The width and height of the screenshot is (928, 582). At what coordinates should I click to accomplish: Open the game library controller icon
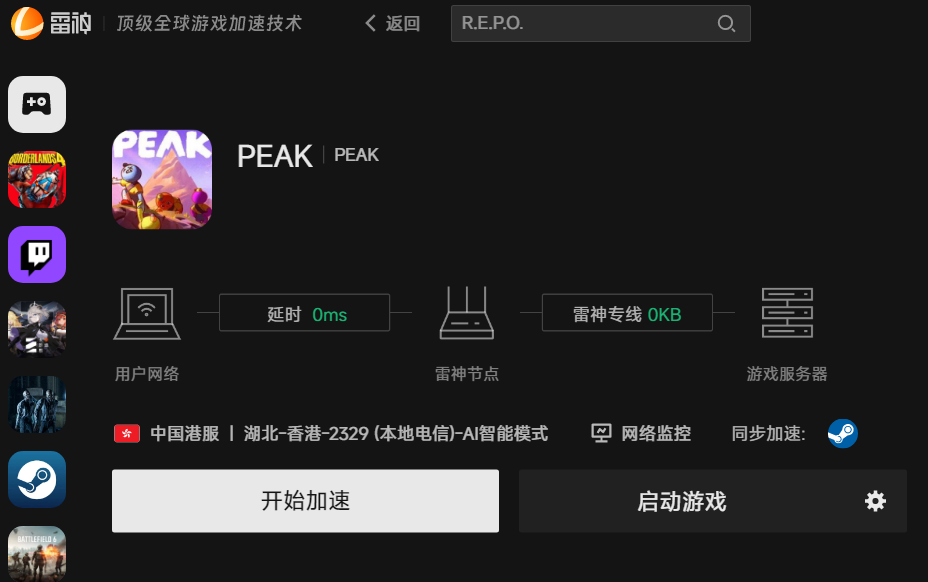tap(37, 104)
